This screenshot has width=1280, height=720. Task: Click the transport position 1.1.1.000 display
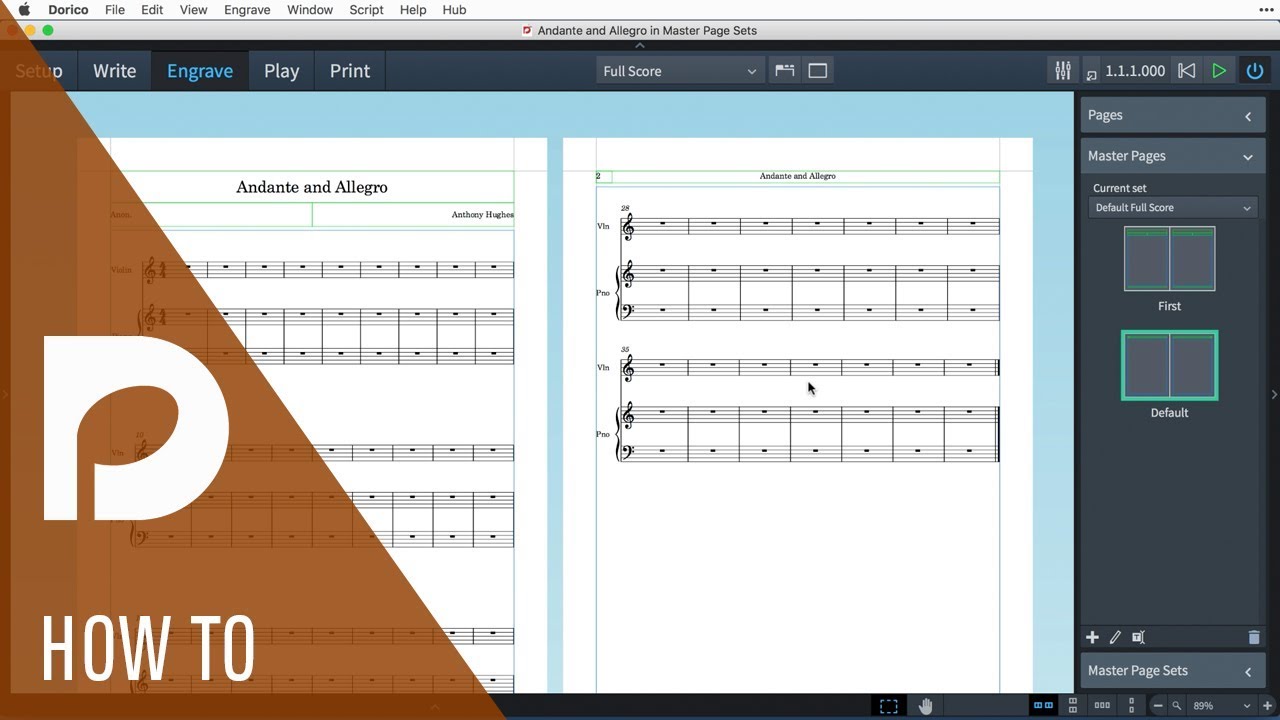[1135, 71]
